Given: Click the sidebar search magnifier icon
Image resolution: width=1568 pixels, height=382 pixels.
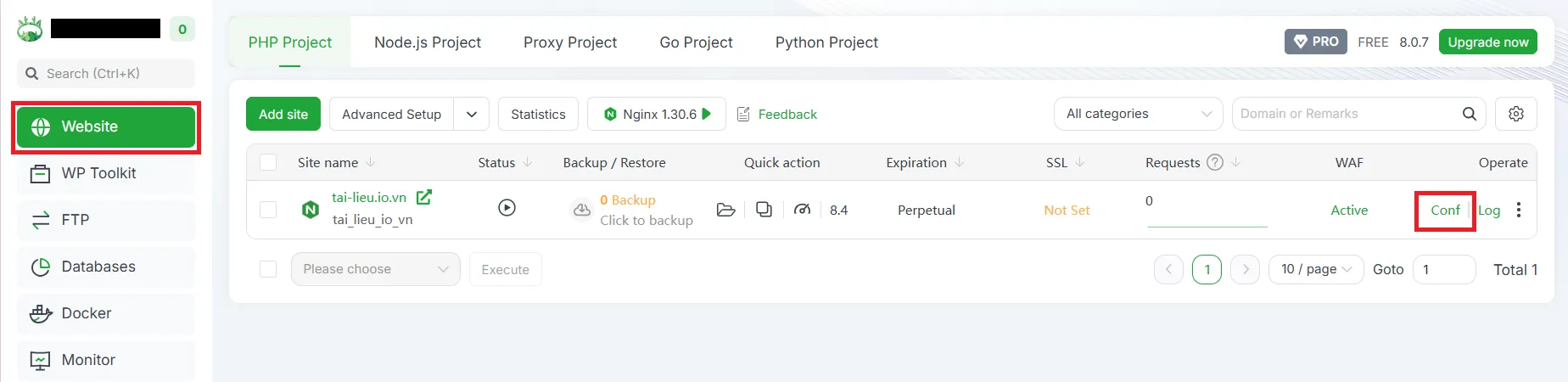Looking at the screenshot, I should click(32, 73).
